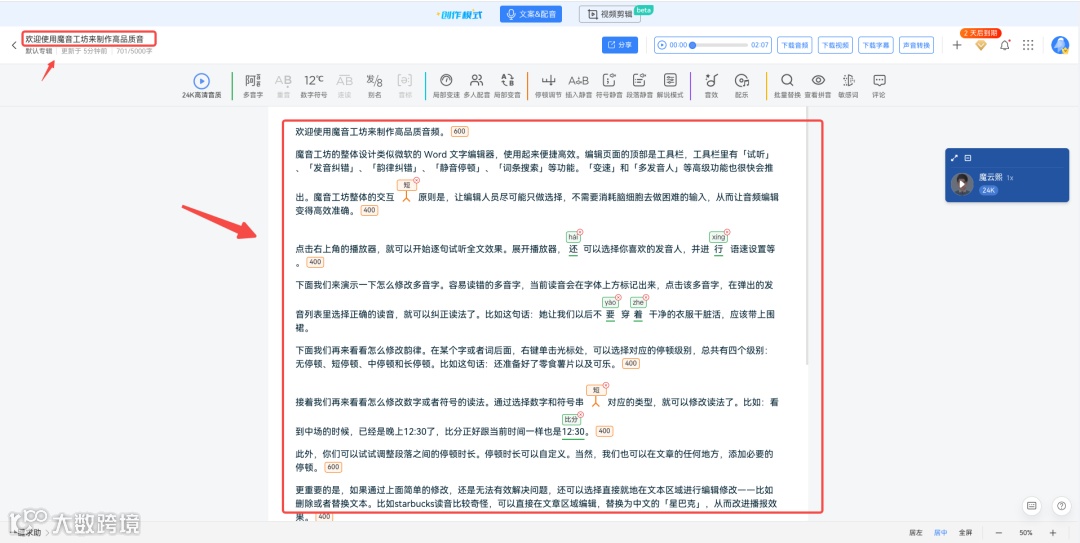Click the 敏感词 sensitive words tool
Image resolution: width=1080 pixels, height=543 pixels.
[x=849, y=86]
